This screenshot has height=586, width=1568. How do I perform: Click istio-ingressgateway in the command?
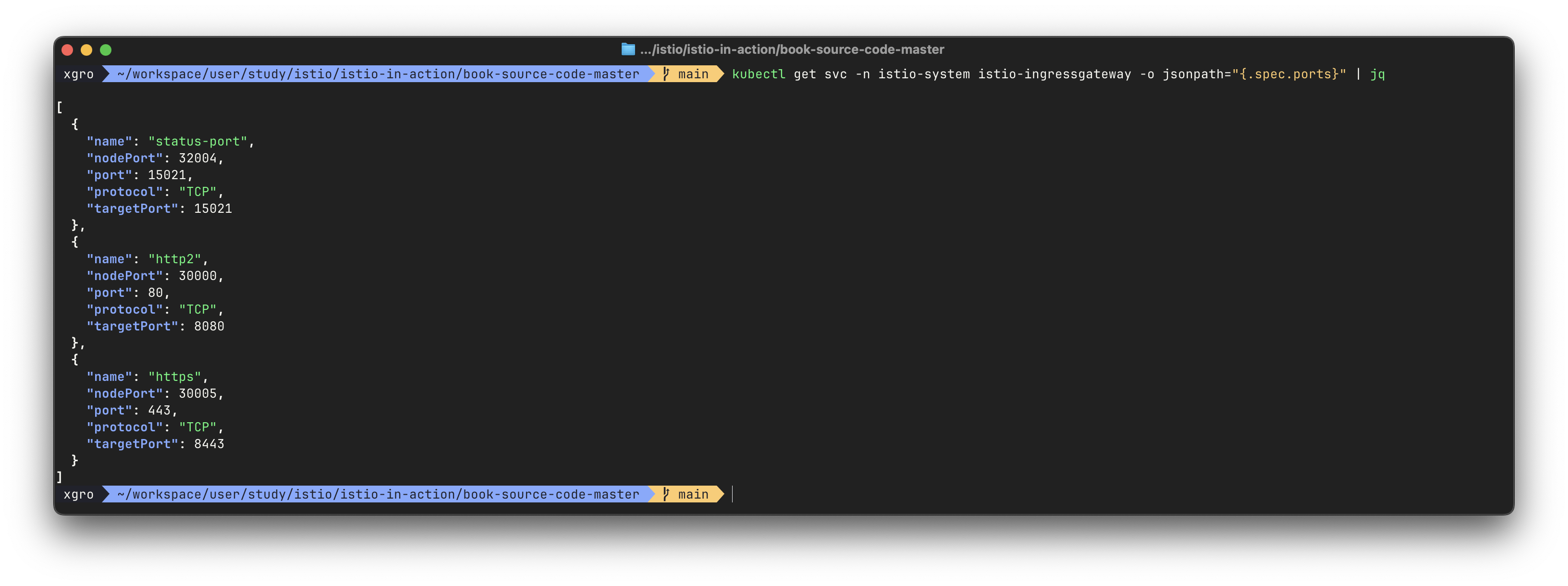[x=1054, y=74]
